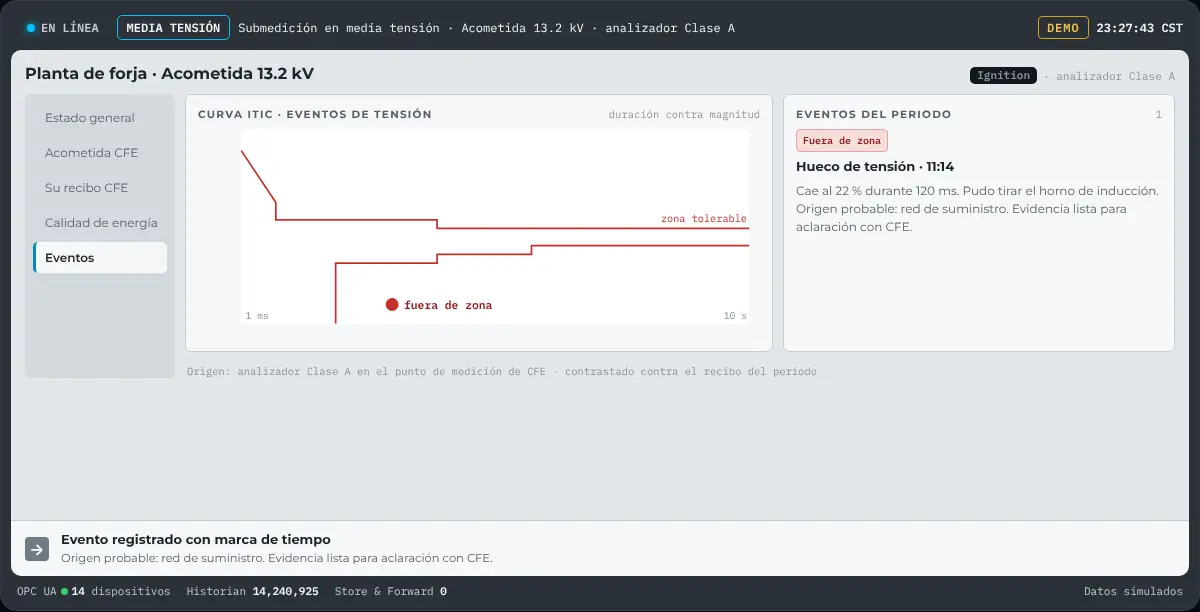1200x612 pixels.
Task: Click the Historian 14,240,925 counter
Action: [x=253, y=591]
